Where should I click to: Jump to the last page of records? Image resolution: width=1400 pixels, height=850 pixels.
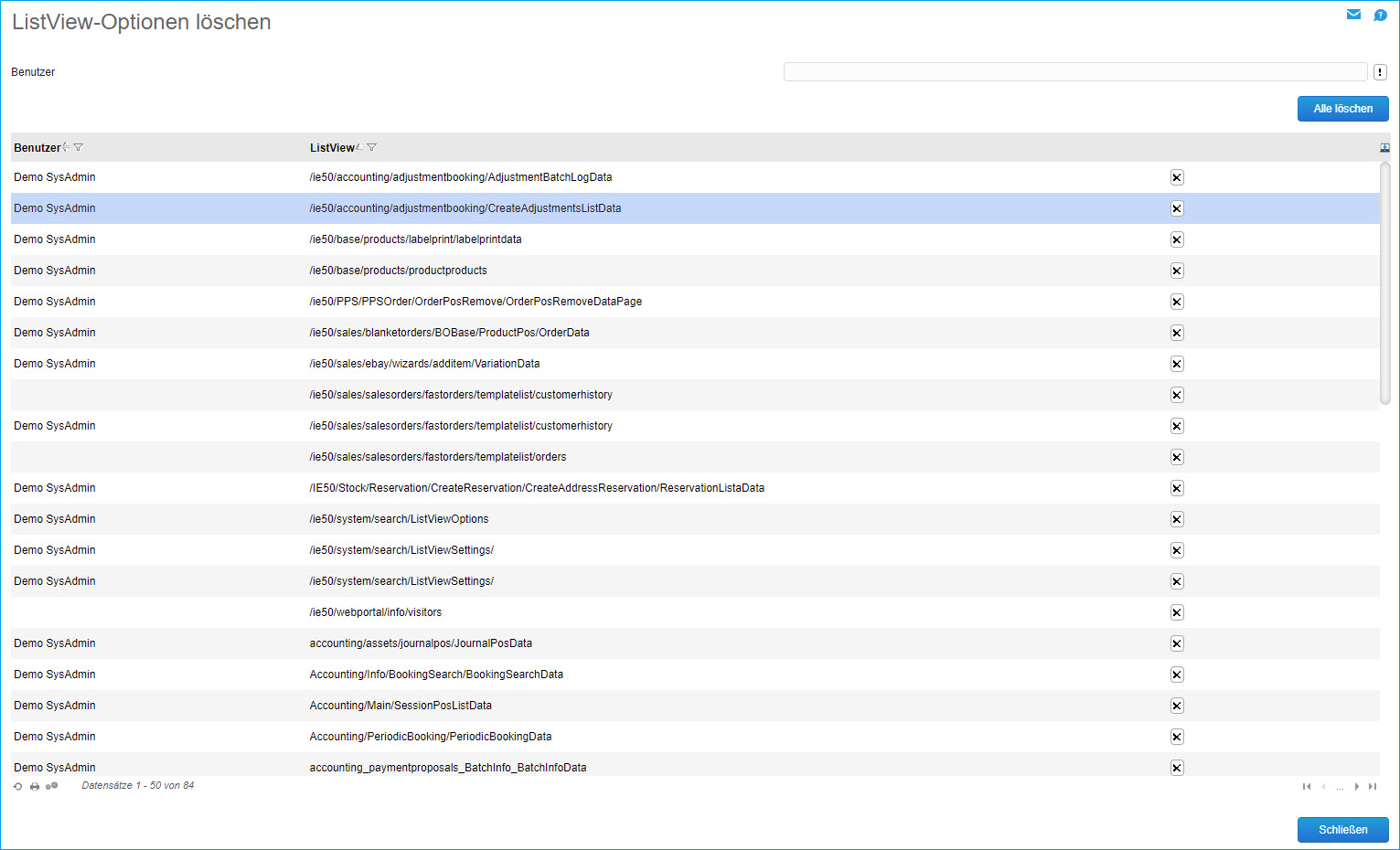pyautogui.click(x=1373, y=786)
